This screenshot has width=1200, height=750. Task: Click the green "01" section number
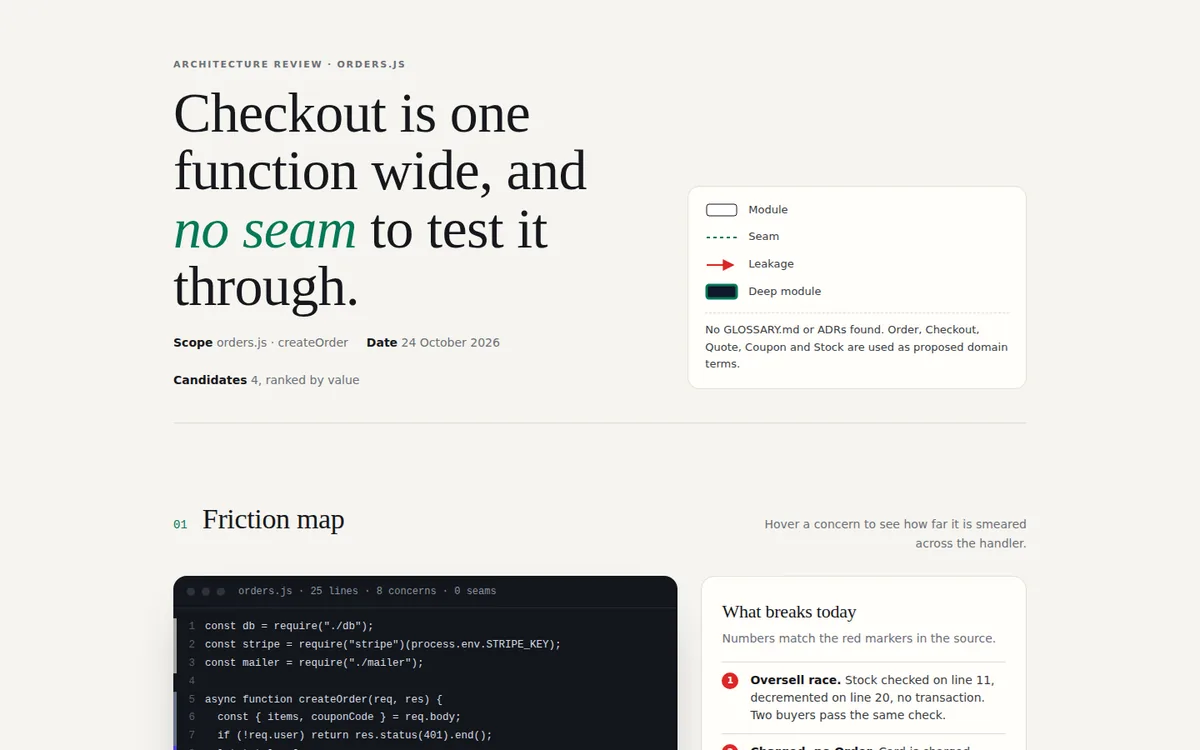tap(180, 524)
